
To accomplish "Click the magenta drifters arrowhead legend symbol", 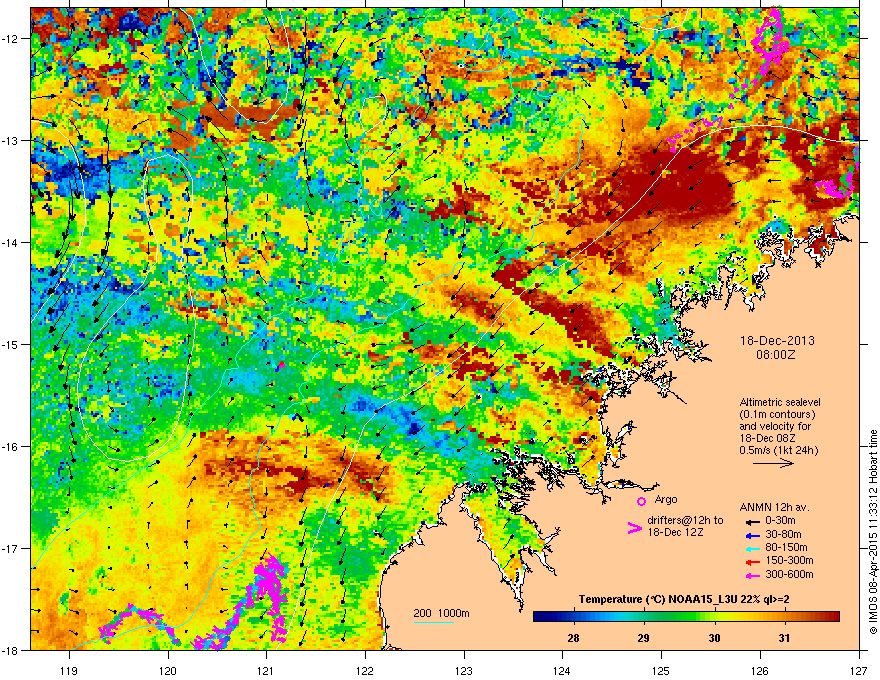I will point(634,528).
